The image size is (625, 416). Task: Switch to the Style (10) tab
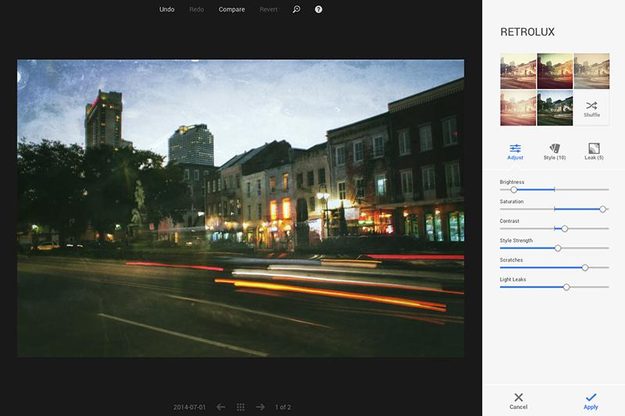(x=554, y=151)
